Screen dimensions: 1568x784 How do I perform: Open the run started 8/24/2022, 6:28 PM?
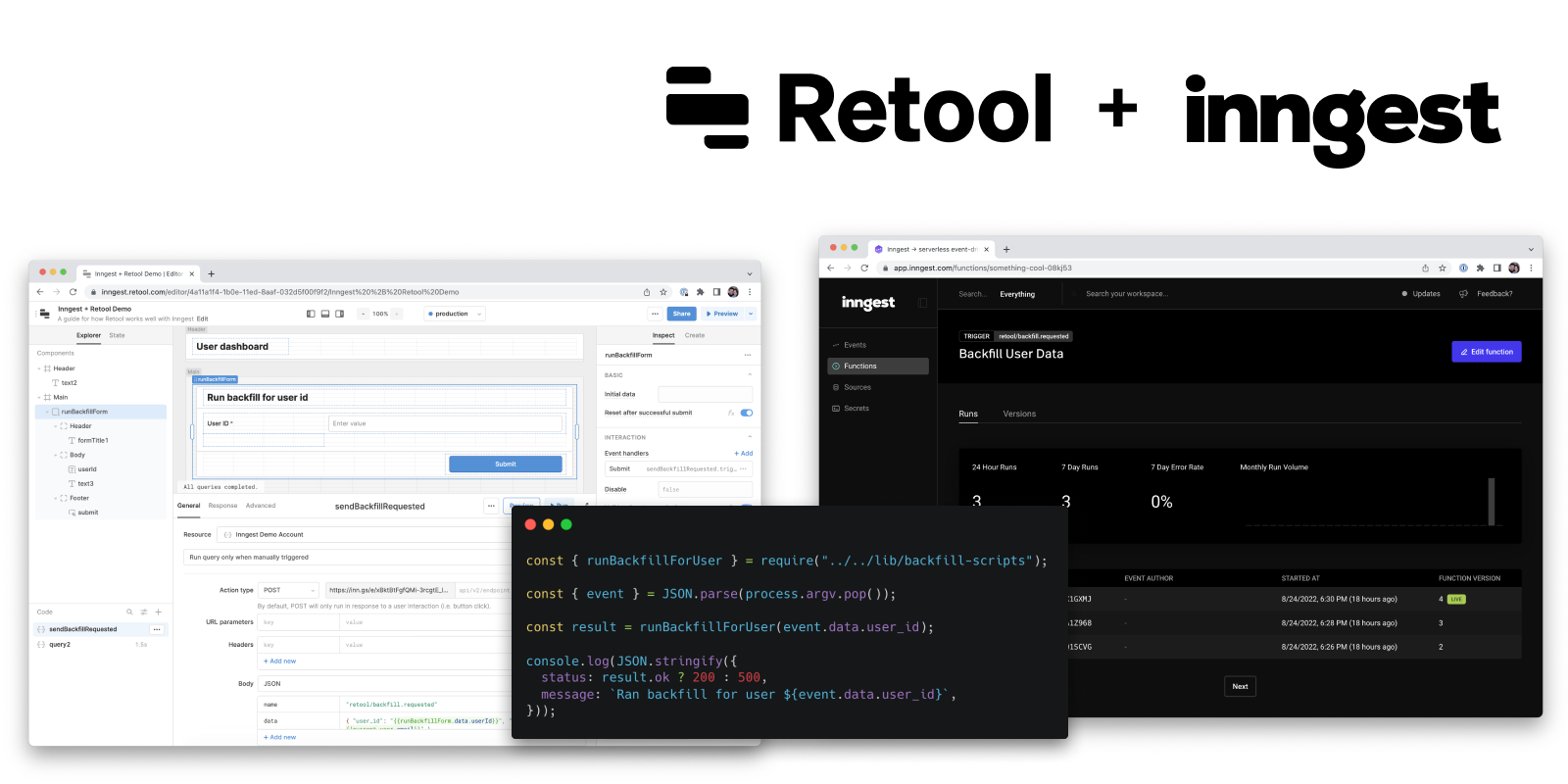point(1294,622)
